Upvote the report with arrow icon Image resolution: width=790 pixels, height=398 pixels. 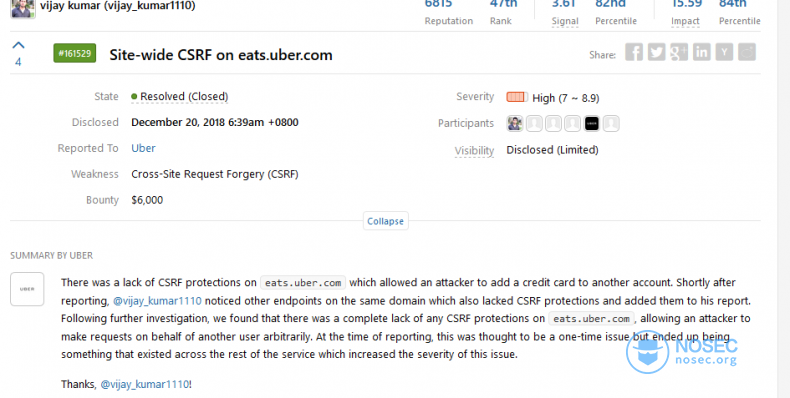click(19, 45)
